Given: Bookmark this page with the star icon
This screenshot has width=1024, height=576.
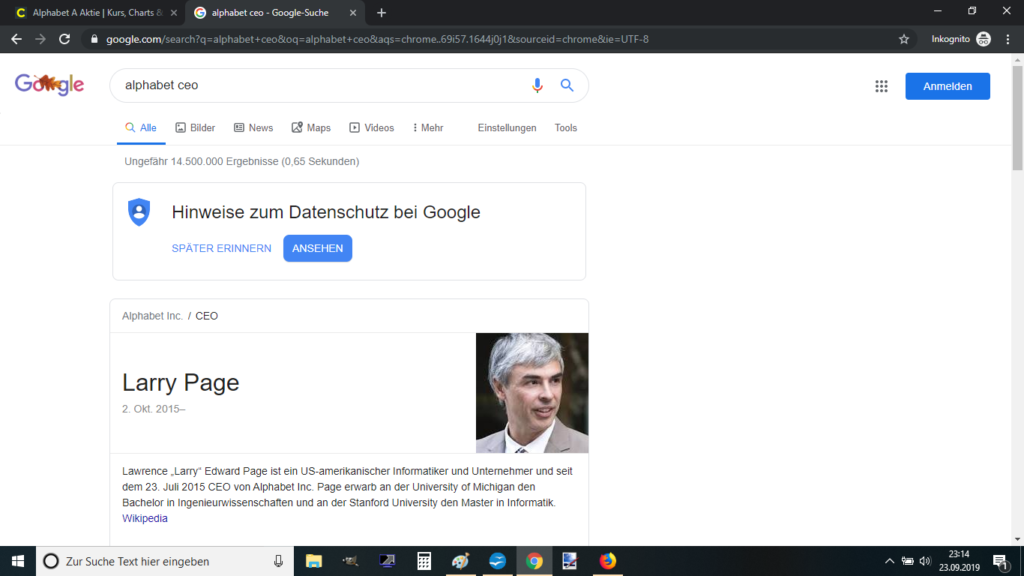Looking at the screenshot, I should (904, 39).
